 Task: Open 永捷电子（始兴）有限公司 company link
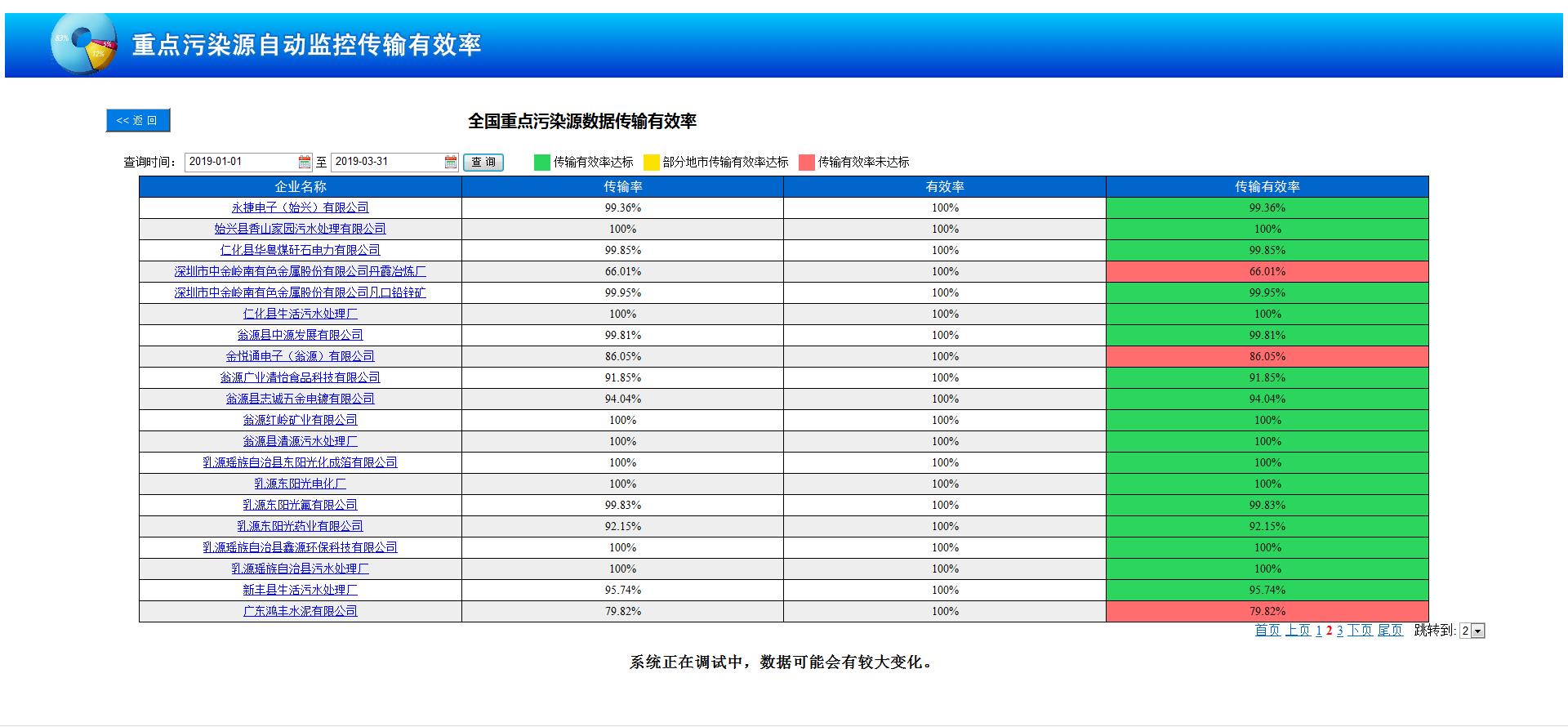point(300,207)
